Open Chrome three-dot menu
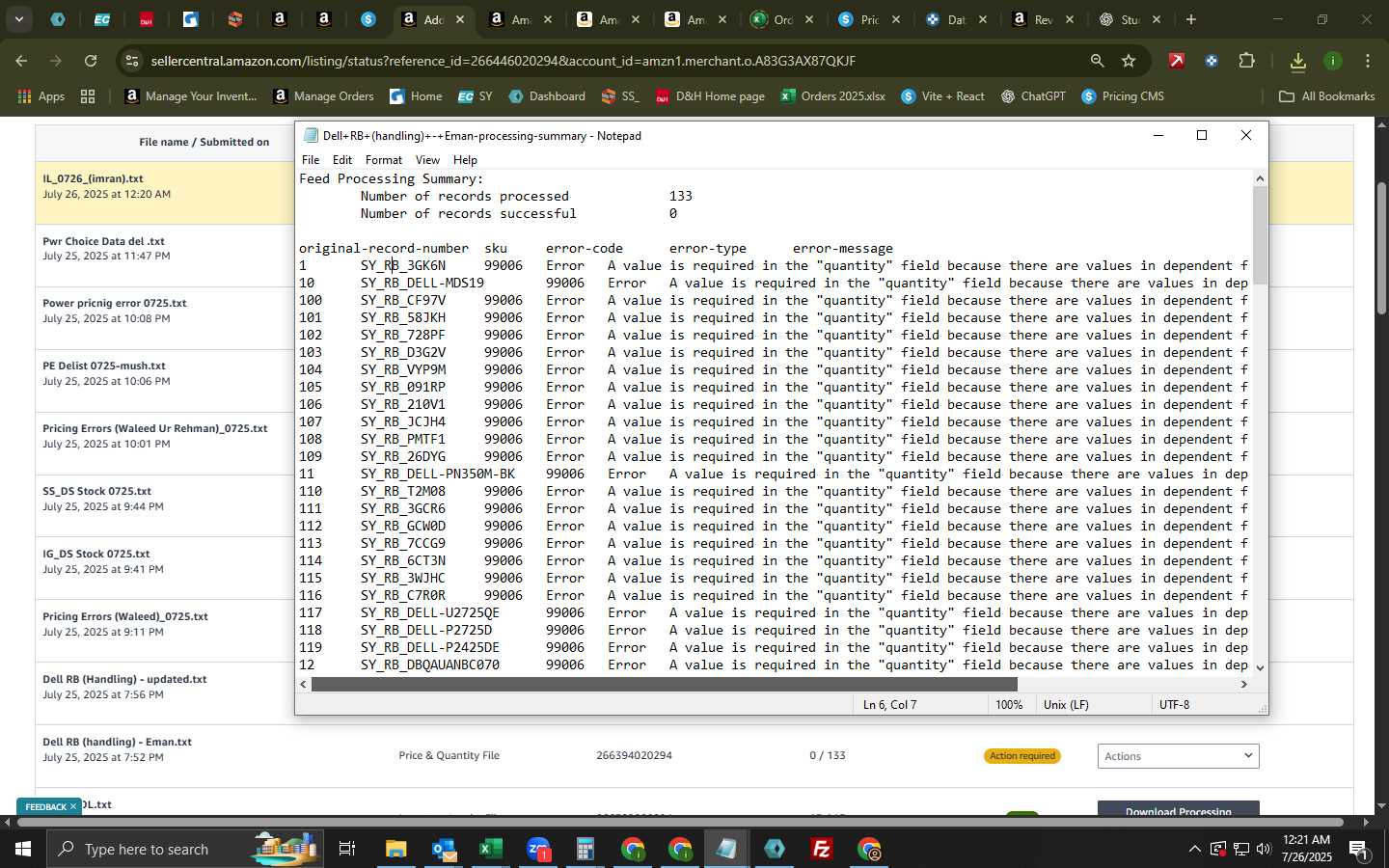This screenshot has width=1389, height=868. tap(1368, 61)
